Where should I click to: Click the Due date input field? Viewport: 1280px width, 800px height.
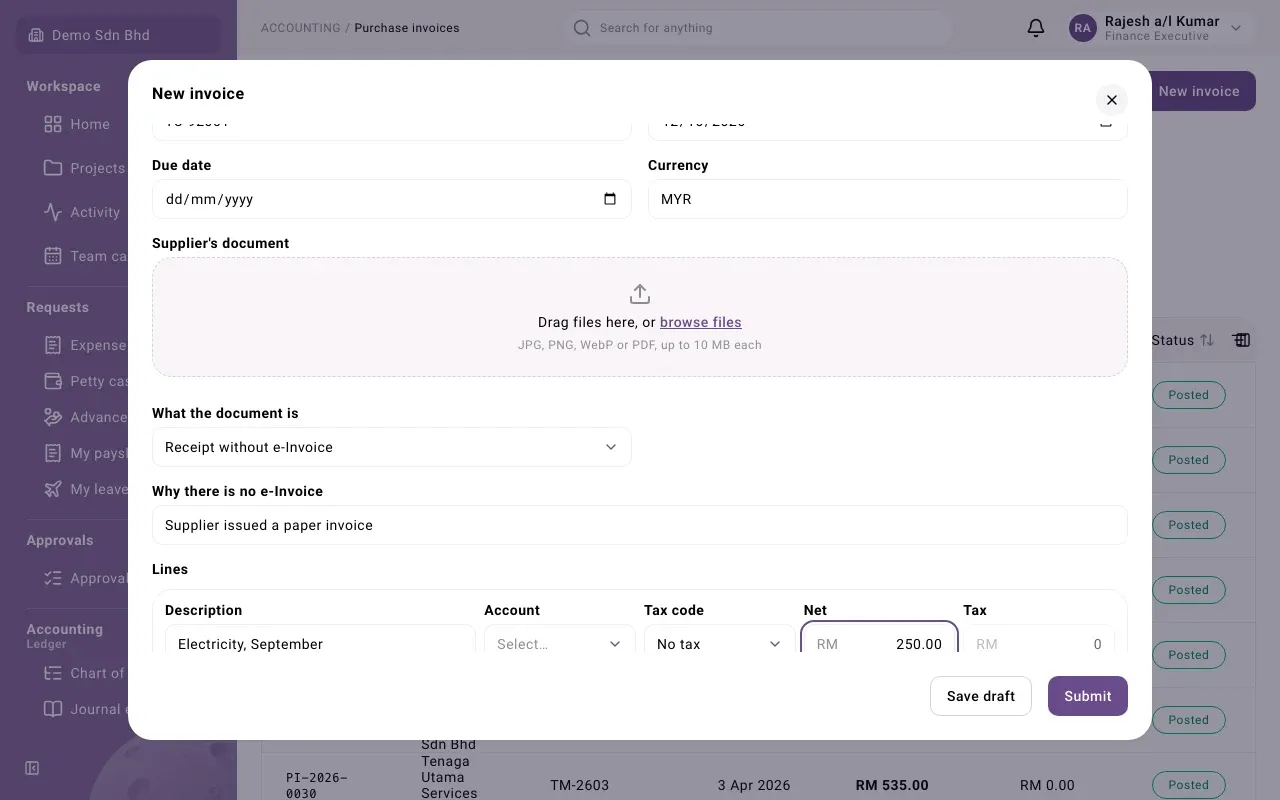pyautogui.click(x=392, y=199)
